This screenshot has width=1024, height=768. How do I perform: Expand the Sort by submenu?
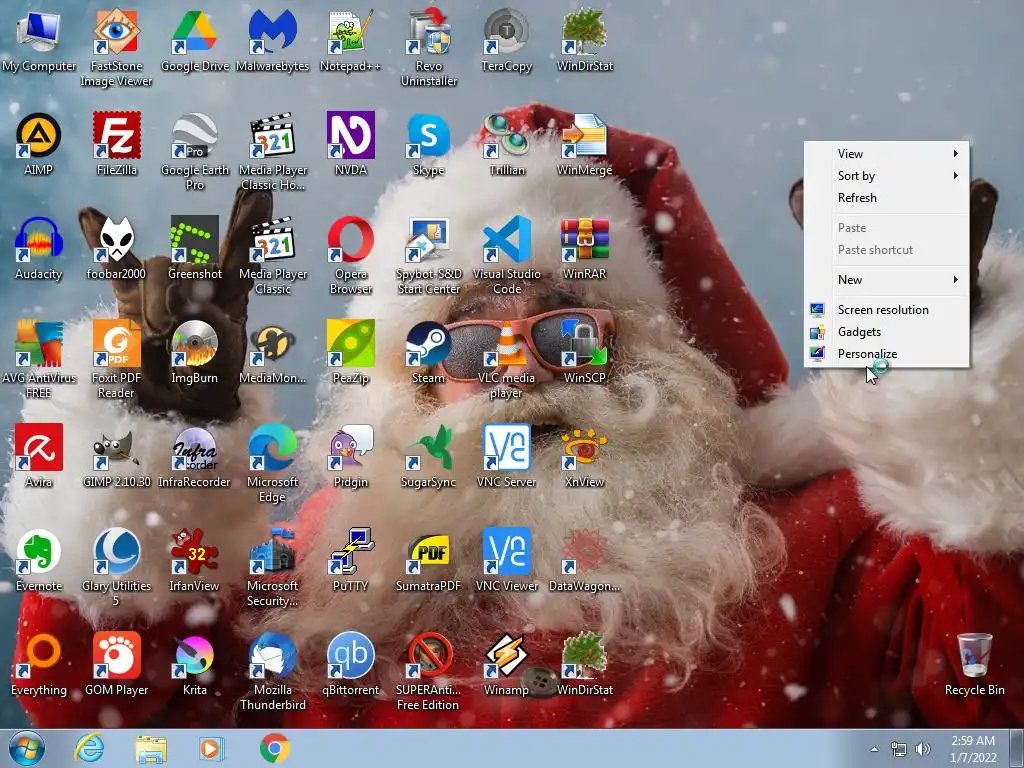[x=886, y=176]
